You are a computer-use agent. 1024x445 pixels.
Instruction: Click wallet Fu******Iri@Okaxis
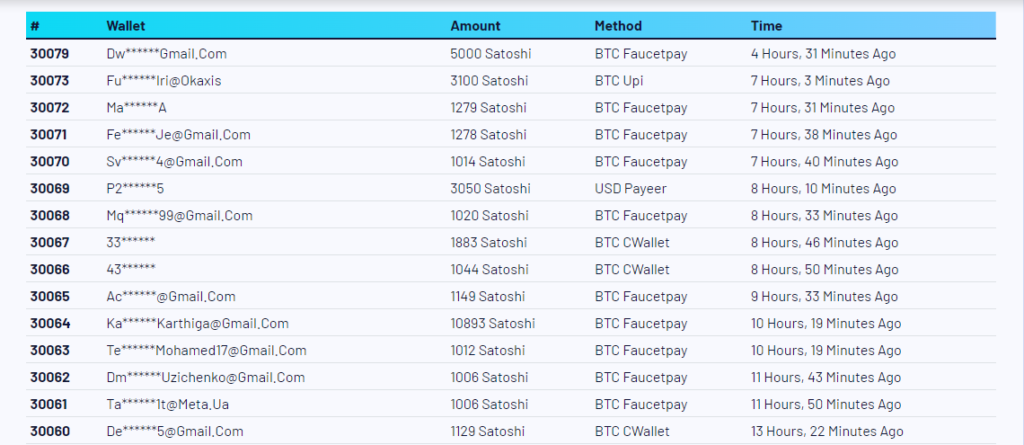click(163, 81)
